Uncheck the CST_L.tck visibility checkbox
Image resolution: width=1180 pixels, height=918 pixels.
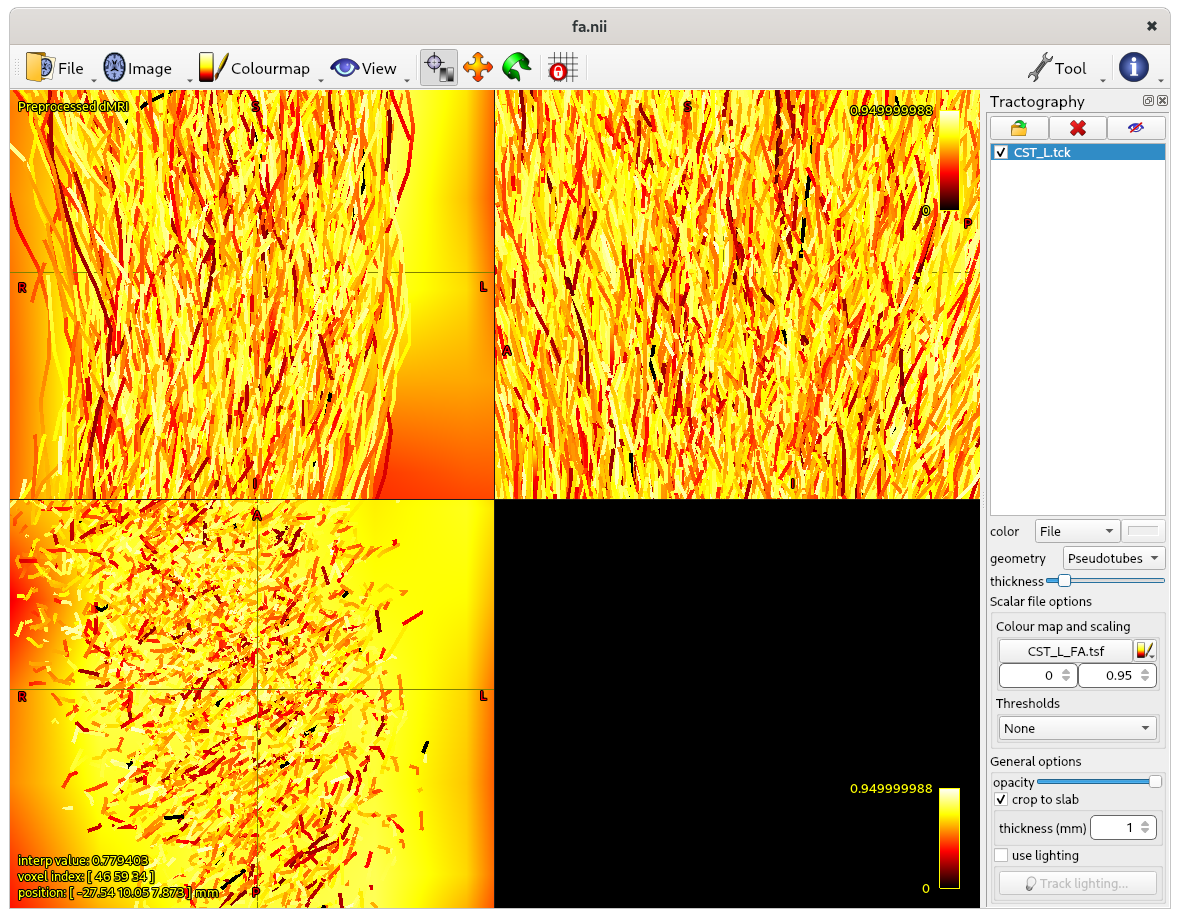[1001, 152]
